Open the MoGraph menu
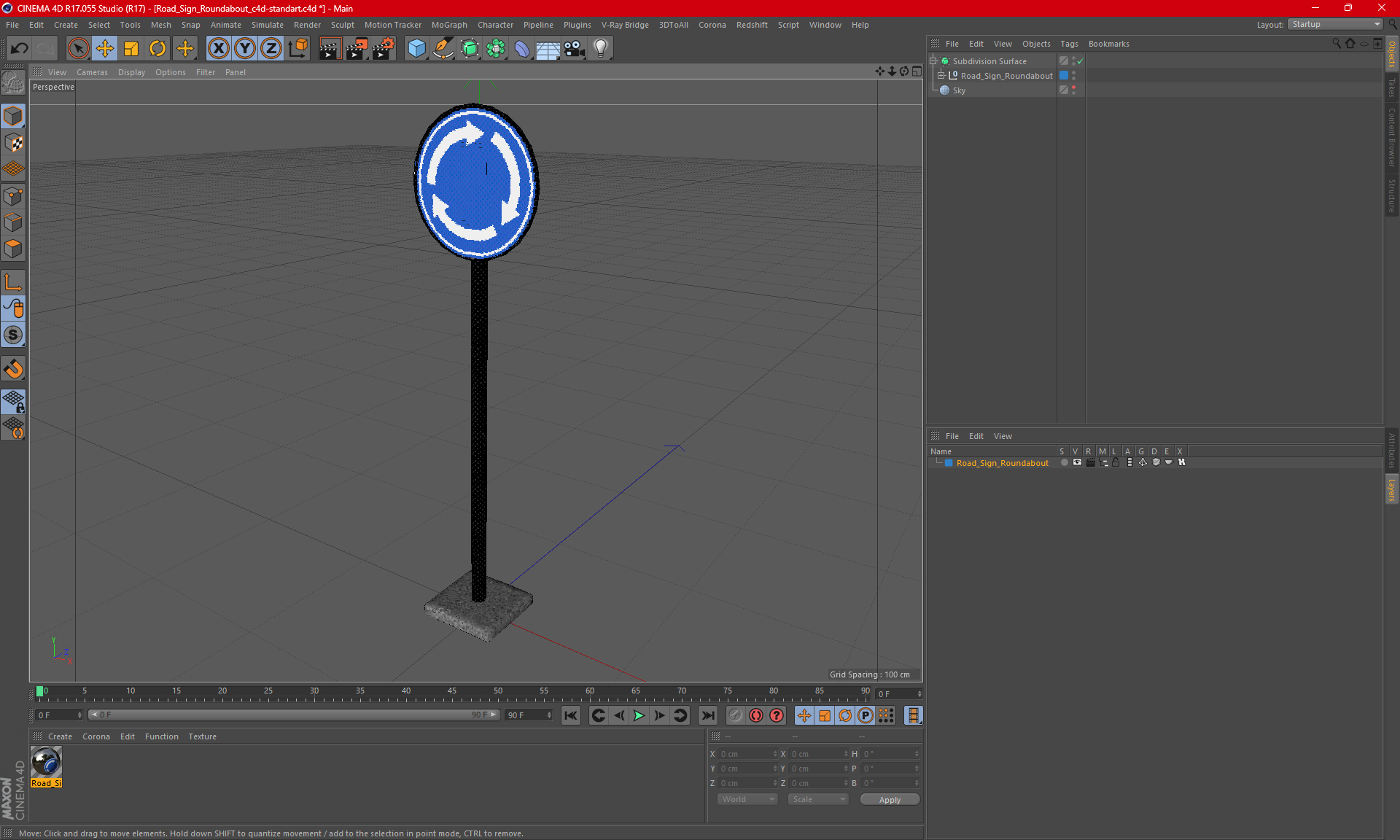This screenshot has height=840, width=1400. point(449,25)
